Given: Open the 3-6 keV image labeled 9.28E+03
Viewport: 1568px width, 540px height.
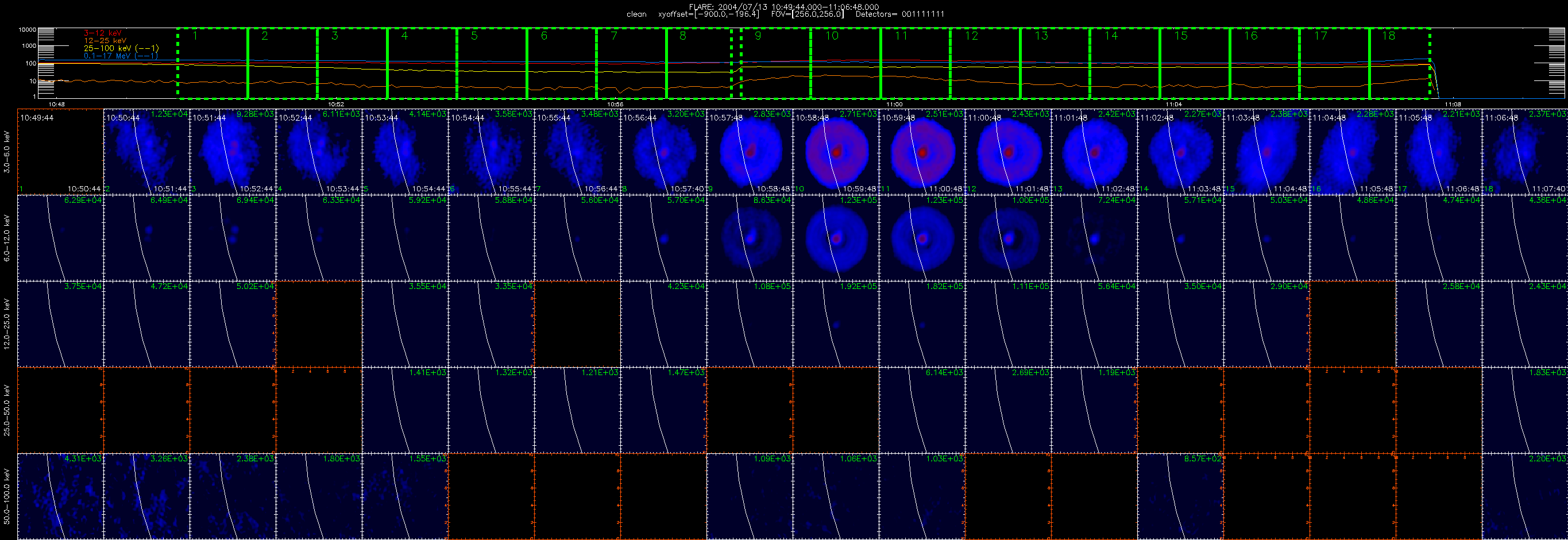Looking at the screenshot, I should tap(233, 152).
